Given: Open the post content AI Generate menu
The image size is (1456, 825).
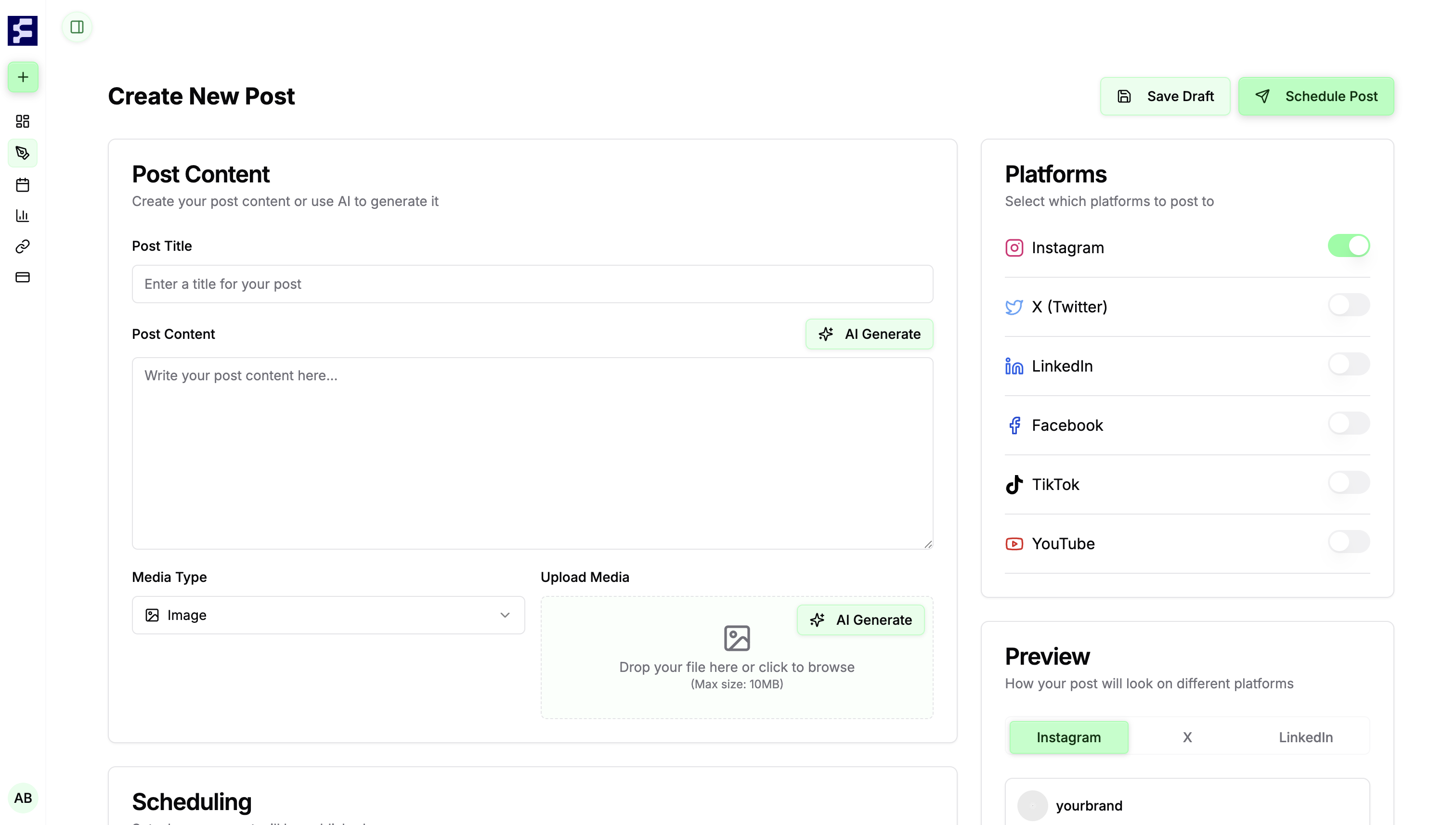Looking at the screenshot, I should click(869, 334).
